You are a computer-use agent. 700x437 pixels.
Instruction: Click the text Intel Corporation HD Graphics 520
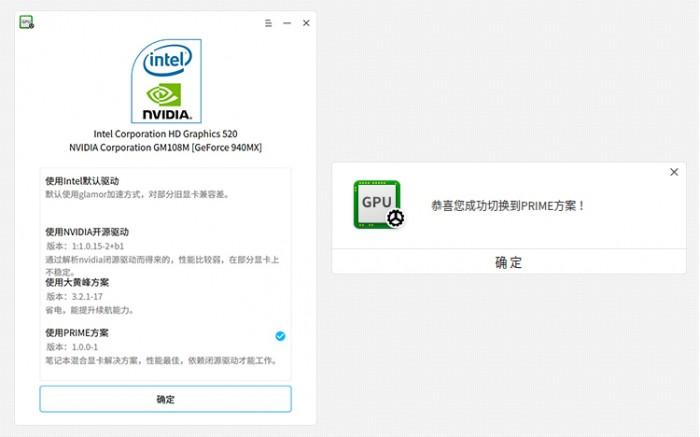point(165,134)
